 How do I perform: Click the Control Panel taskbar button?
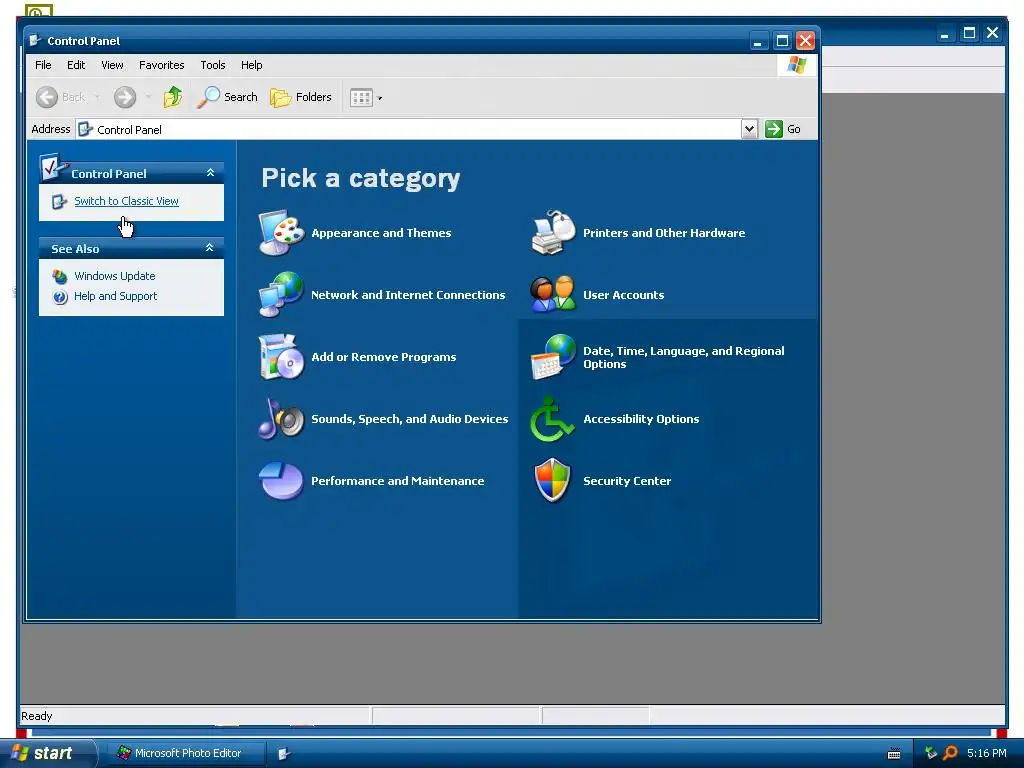[x=285, y=754]
